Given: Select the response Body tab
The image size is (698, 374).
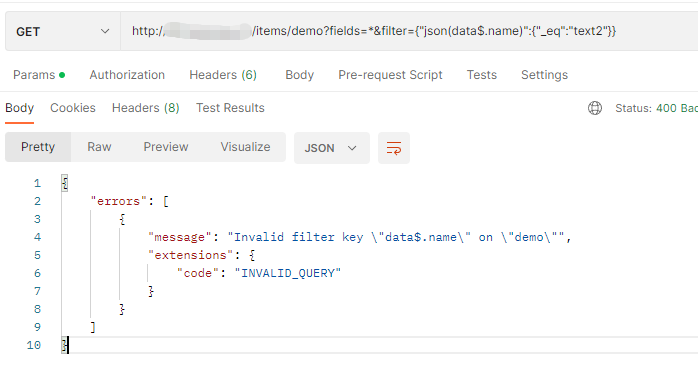Looking at the screenshot, I should [x=20, y=108].
